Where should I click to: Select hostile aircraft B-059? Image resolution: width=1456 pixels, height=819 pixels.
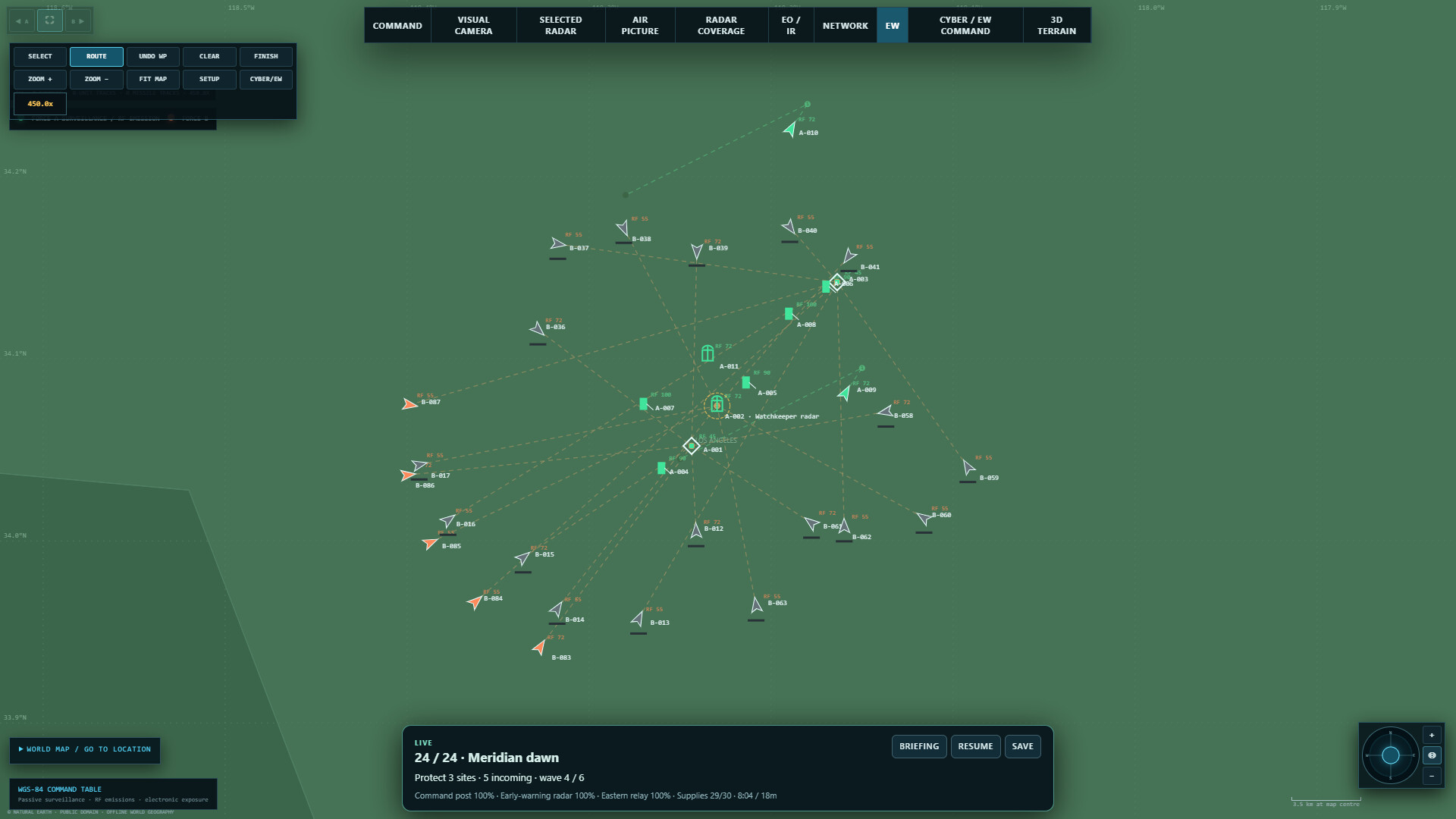pyautogui.click(x=968, y=466)
